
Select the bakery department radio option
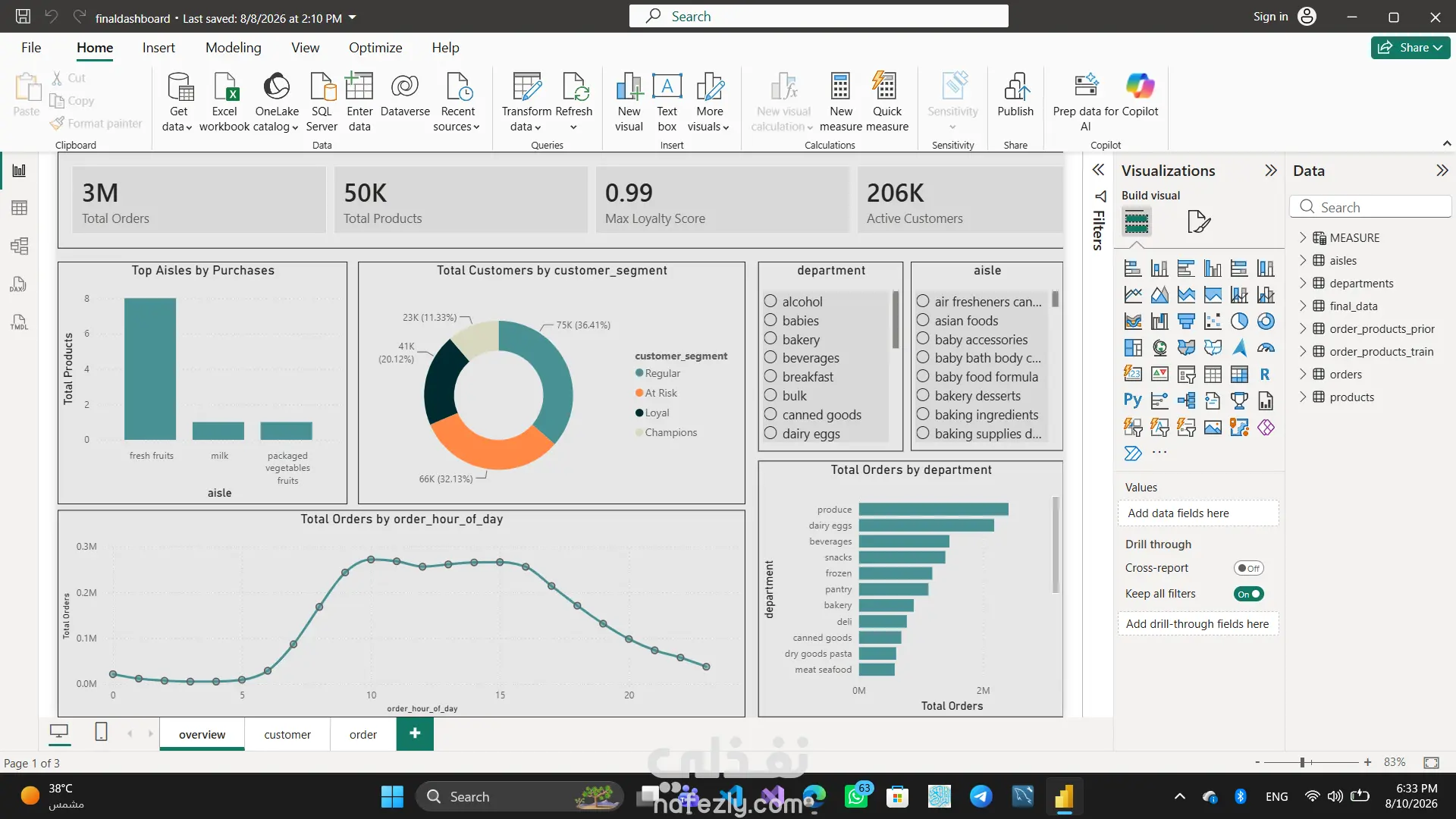(770, 339)
